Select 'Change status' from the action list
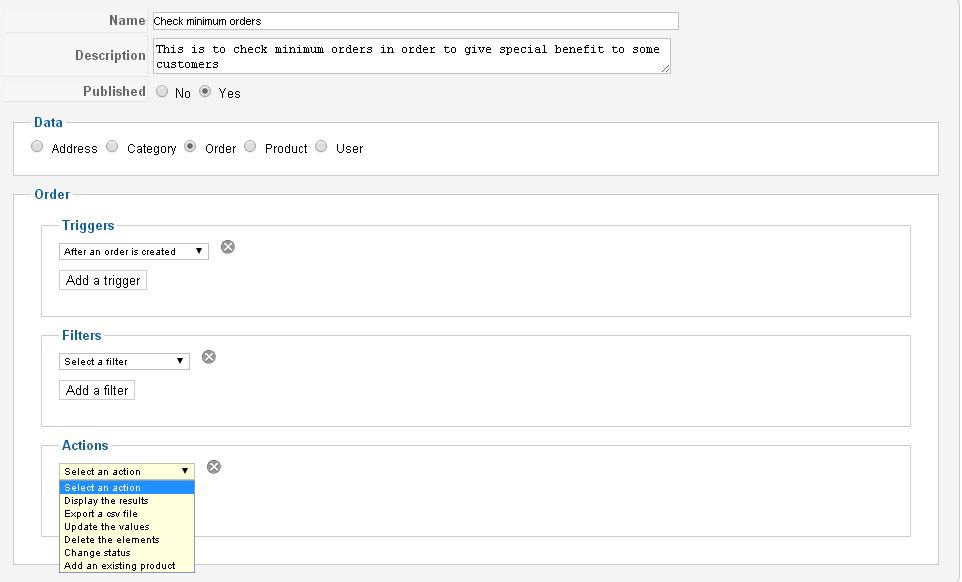 point(97,553)
